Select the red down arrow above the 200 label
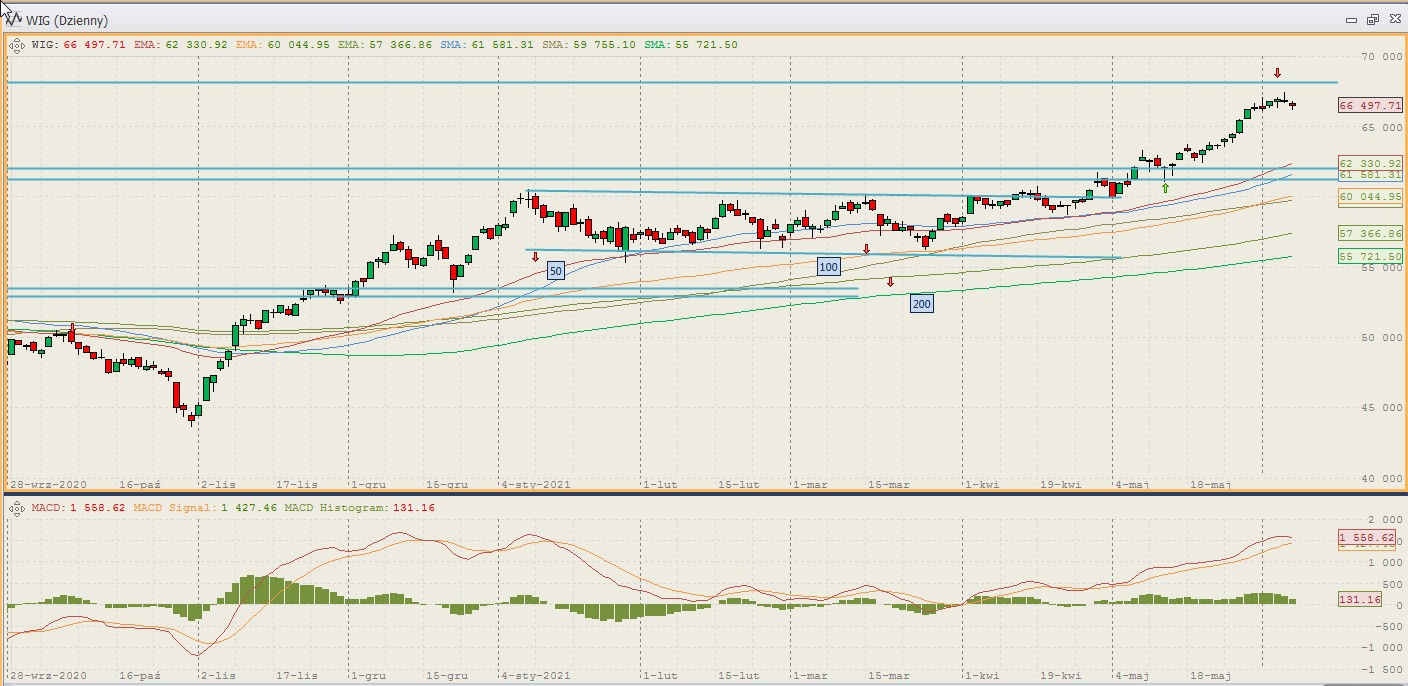Screen dimensions: 1408x686 click(890, 283)
